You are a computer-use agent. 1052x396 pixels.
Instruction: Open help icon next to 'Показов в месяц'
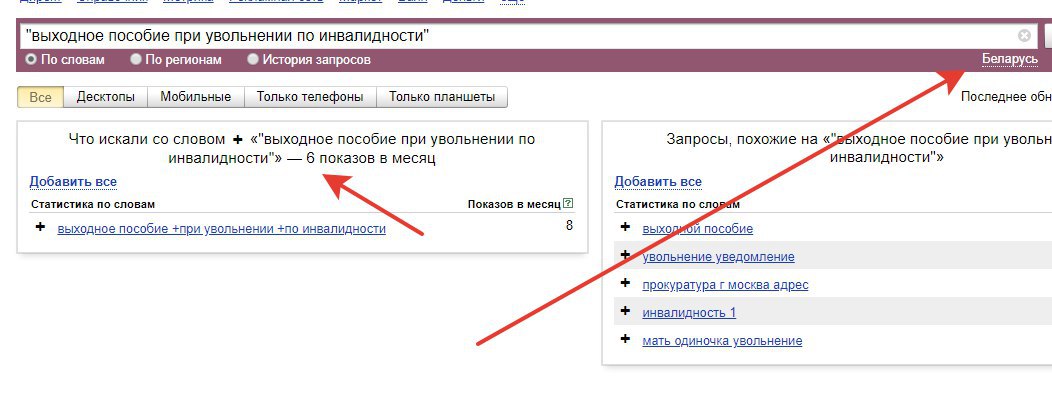click(568, 203)
